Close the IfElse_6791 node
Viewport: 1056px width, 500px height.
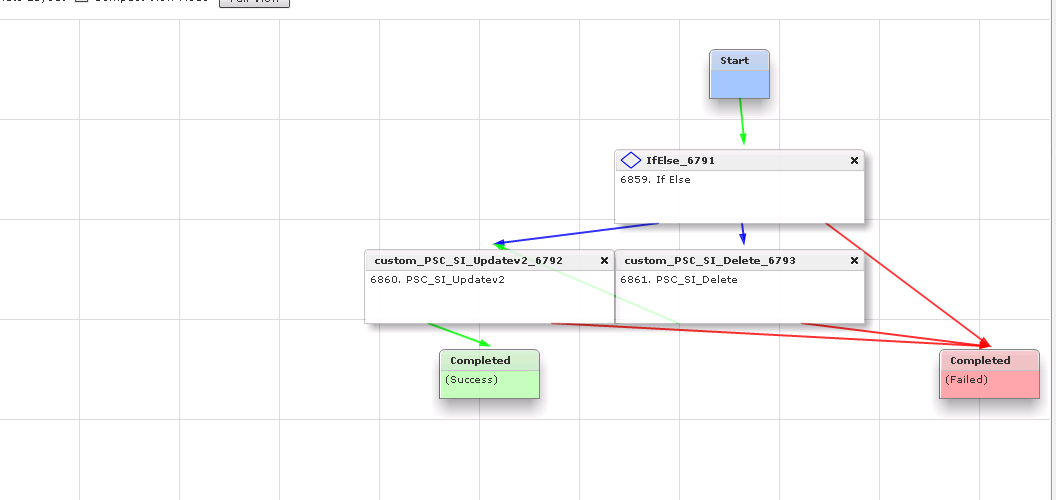tap(854, 160)
